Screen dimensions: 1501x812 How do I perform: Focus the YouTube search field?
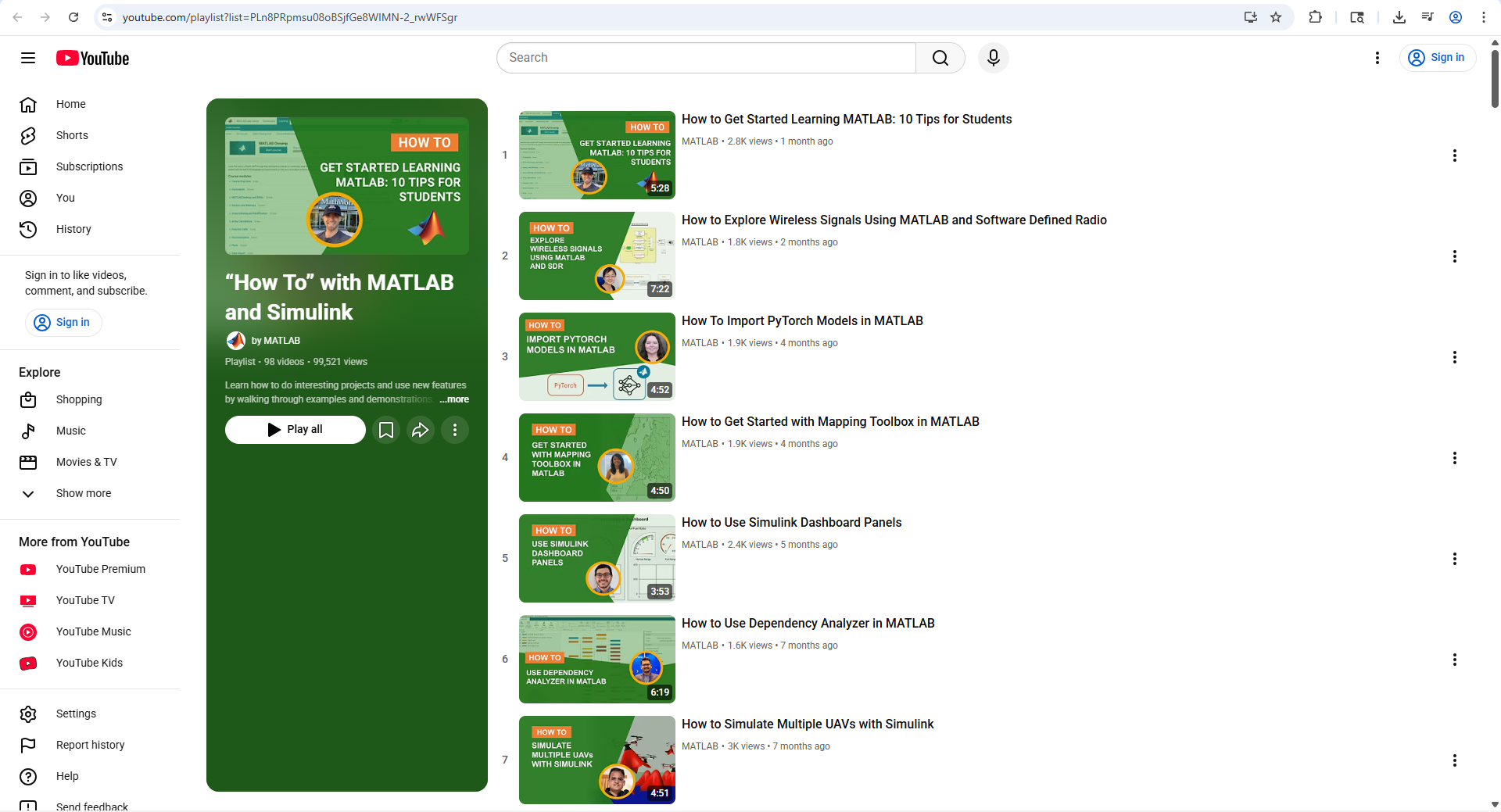point(706,58)
